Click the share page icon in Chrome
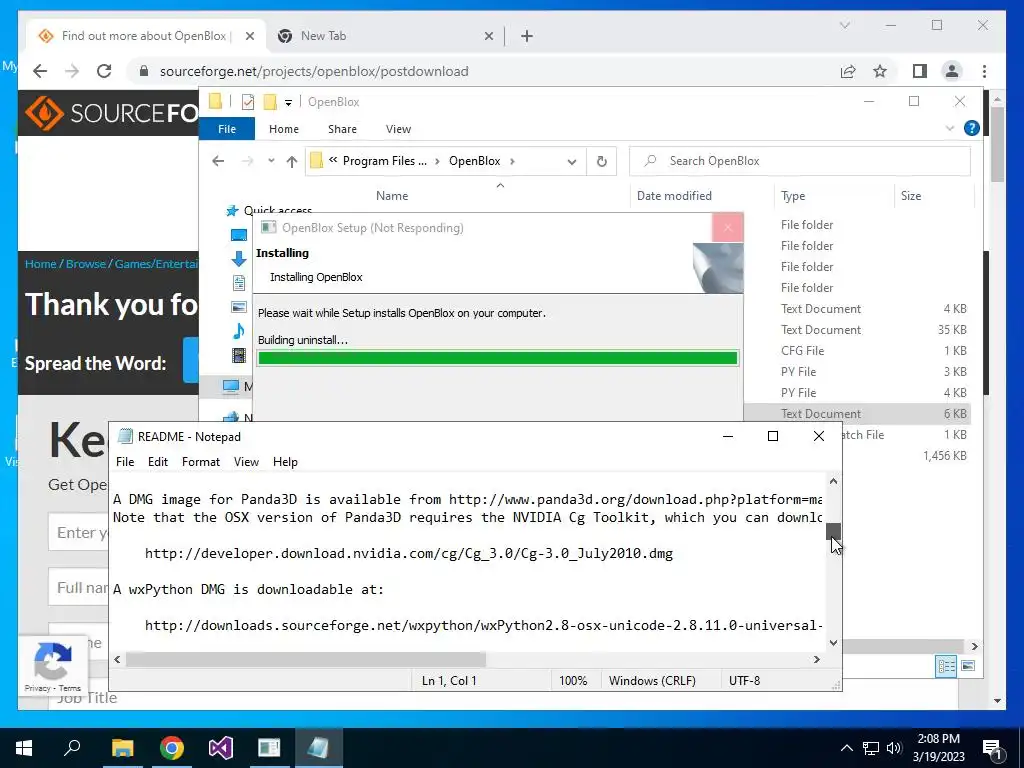 tap(848, 71)
